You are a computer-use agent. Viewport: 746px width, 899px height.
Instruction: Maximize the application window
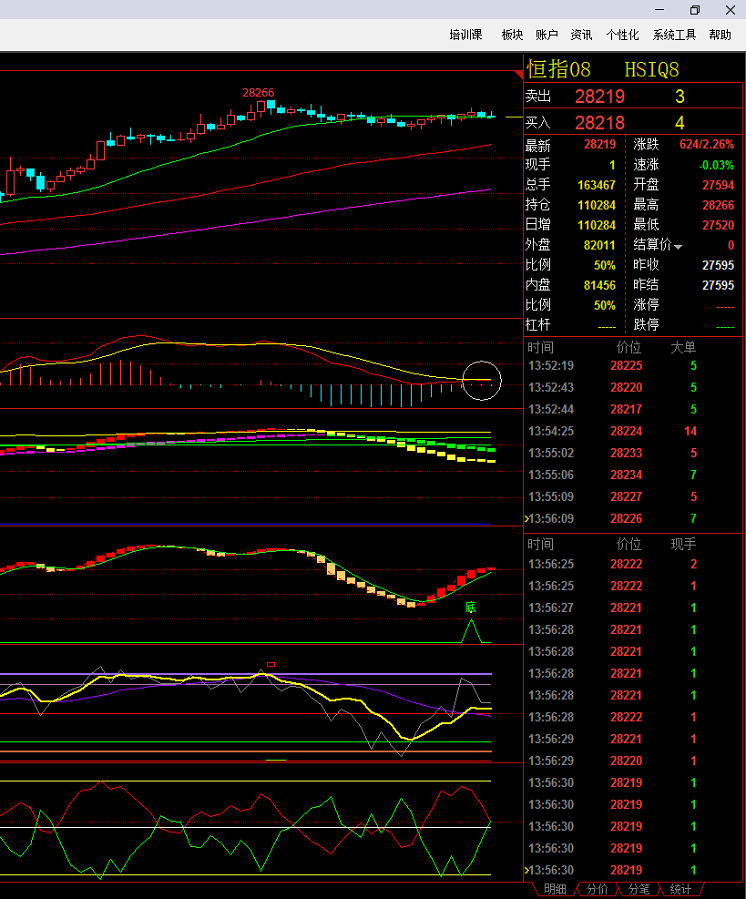(695, 10)
